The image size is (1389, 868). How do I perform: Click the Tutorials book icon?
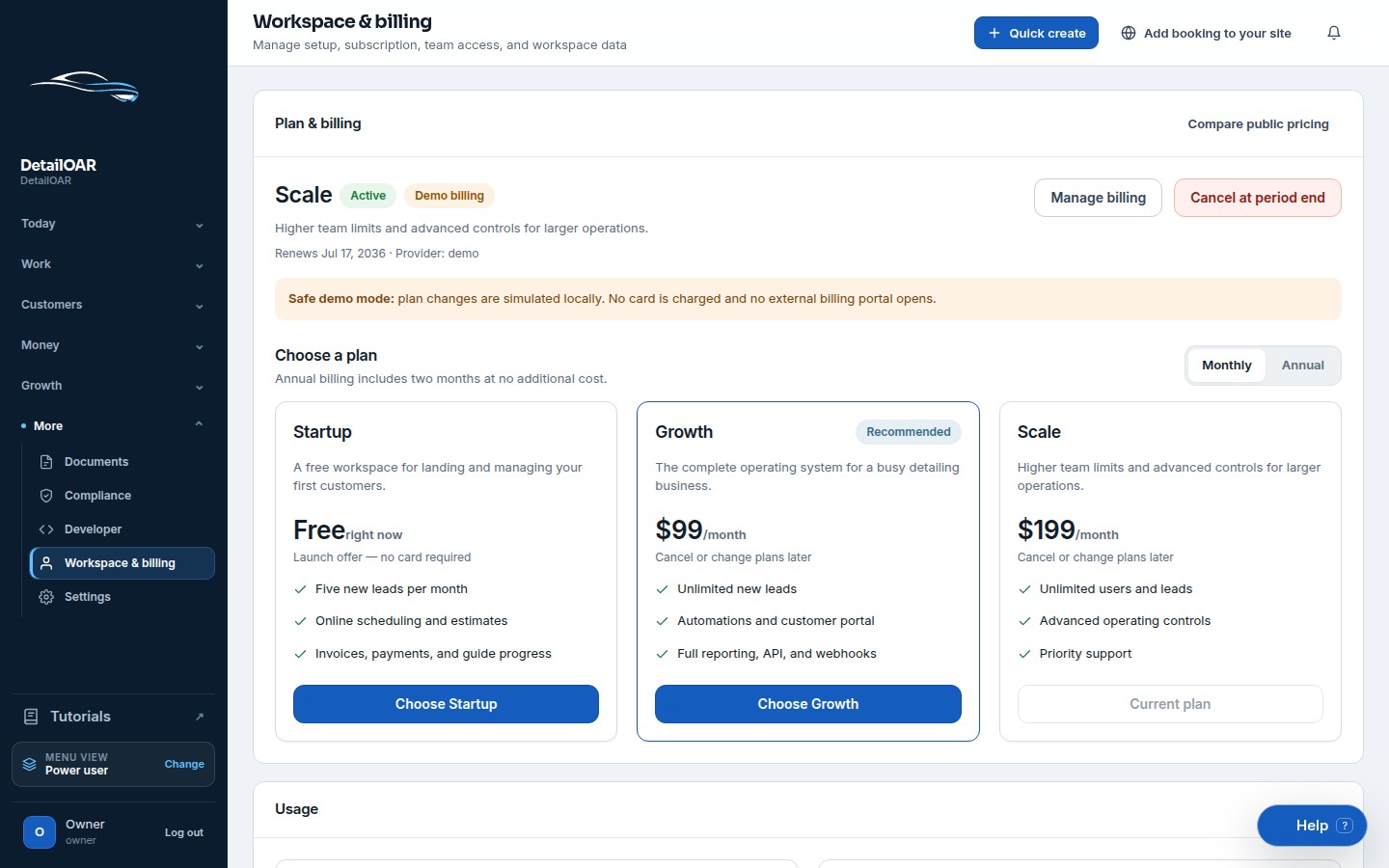click(31, 717)
